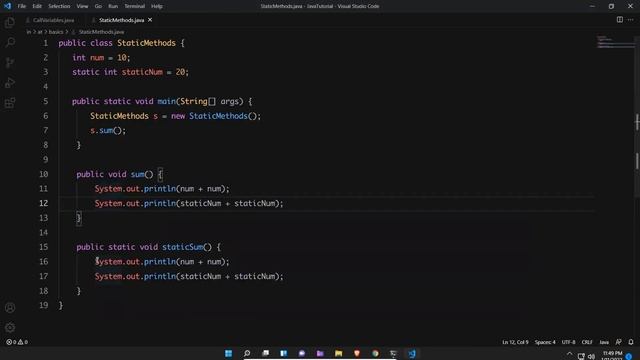The width and height of the screenshot is (640, 360).
Task: Click Ln 12, Col 9 in status bar
Action: 515,342
